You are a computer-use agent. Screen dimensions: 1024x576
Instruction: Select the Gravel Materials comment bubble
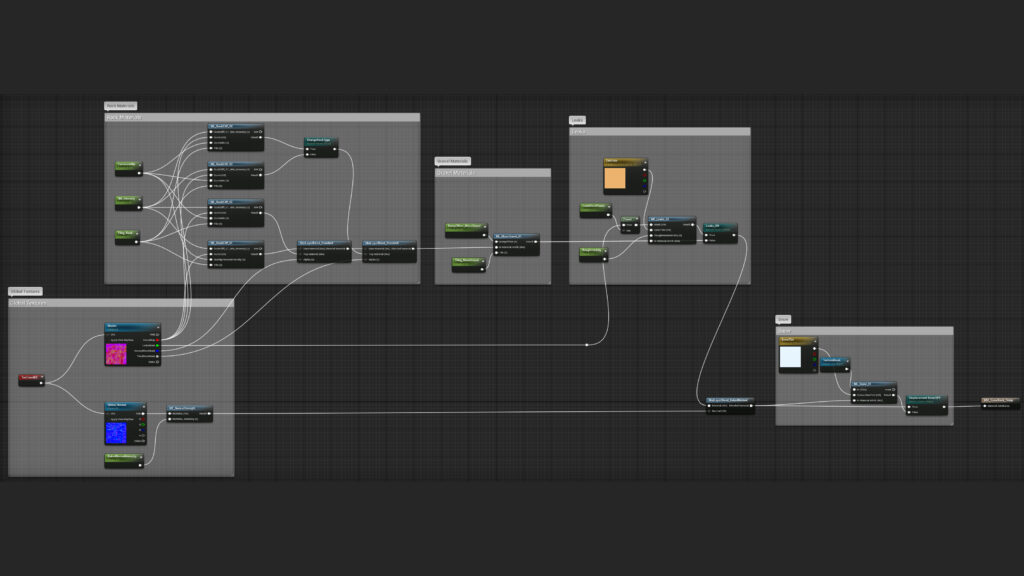[x=452, y=161]
